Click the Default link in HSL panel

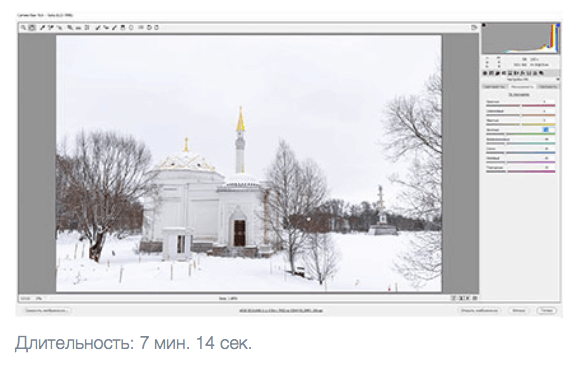519,94
